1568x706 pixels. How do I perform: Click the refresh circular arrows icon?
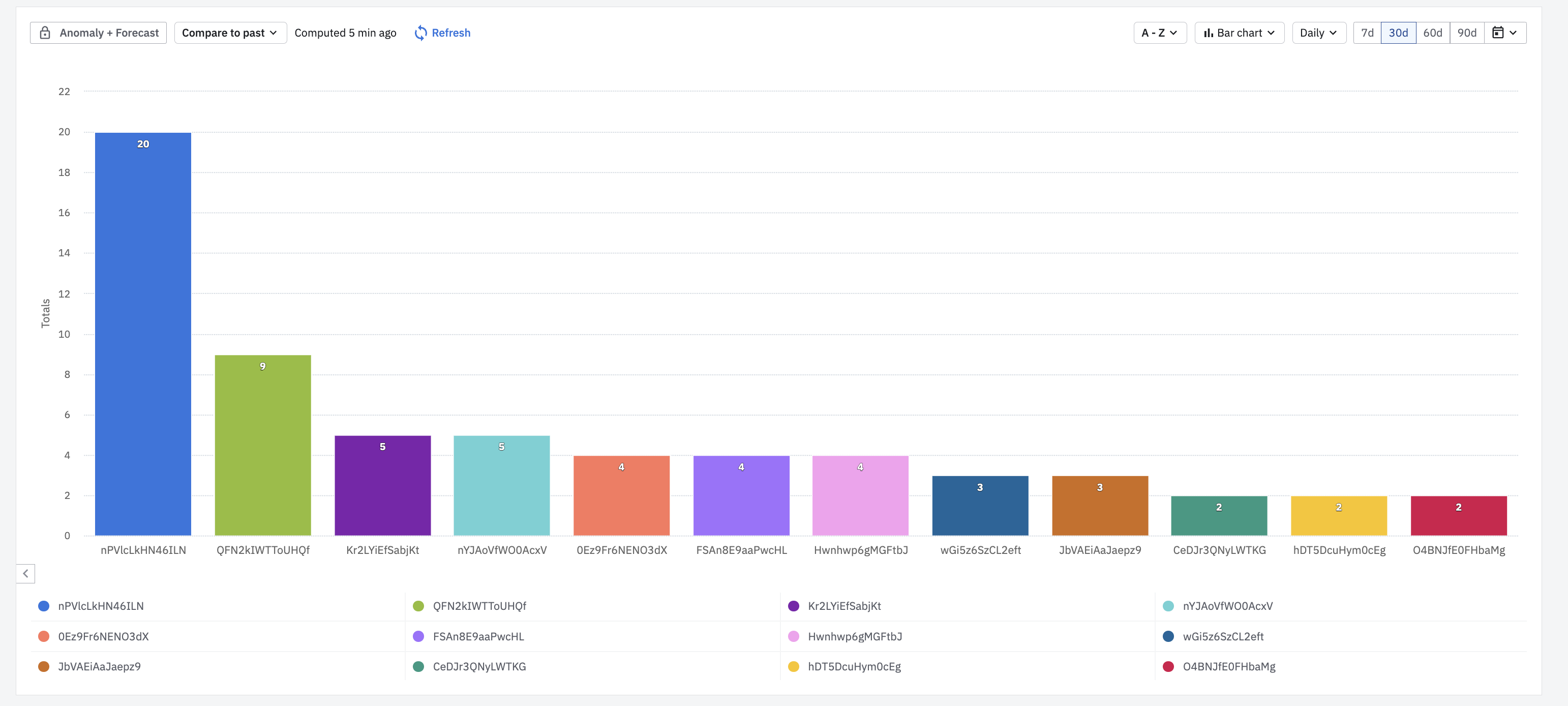(420, 33)
